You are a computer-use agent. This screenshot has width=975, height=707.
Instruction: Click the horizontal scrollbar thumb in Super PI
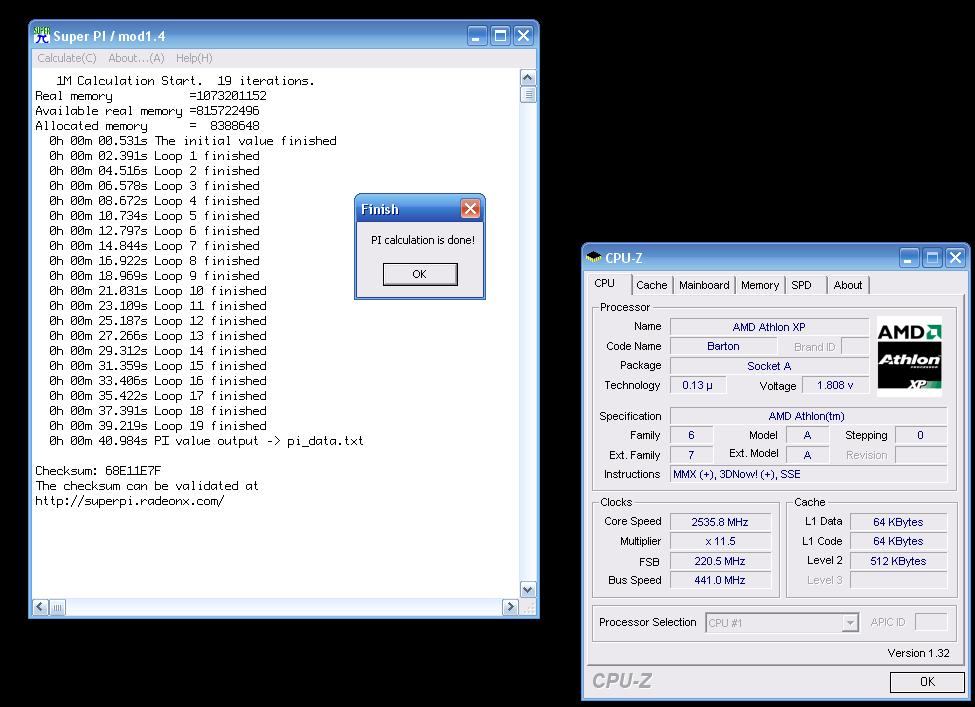[x=57, y=607]
